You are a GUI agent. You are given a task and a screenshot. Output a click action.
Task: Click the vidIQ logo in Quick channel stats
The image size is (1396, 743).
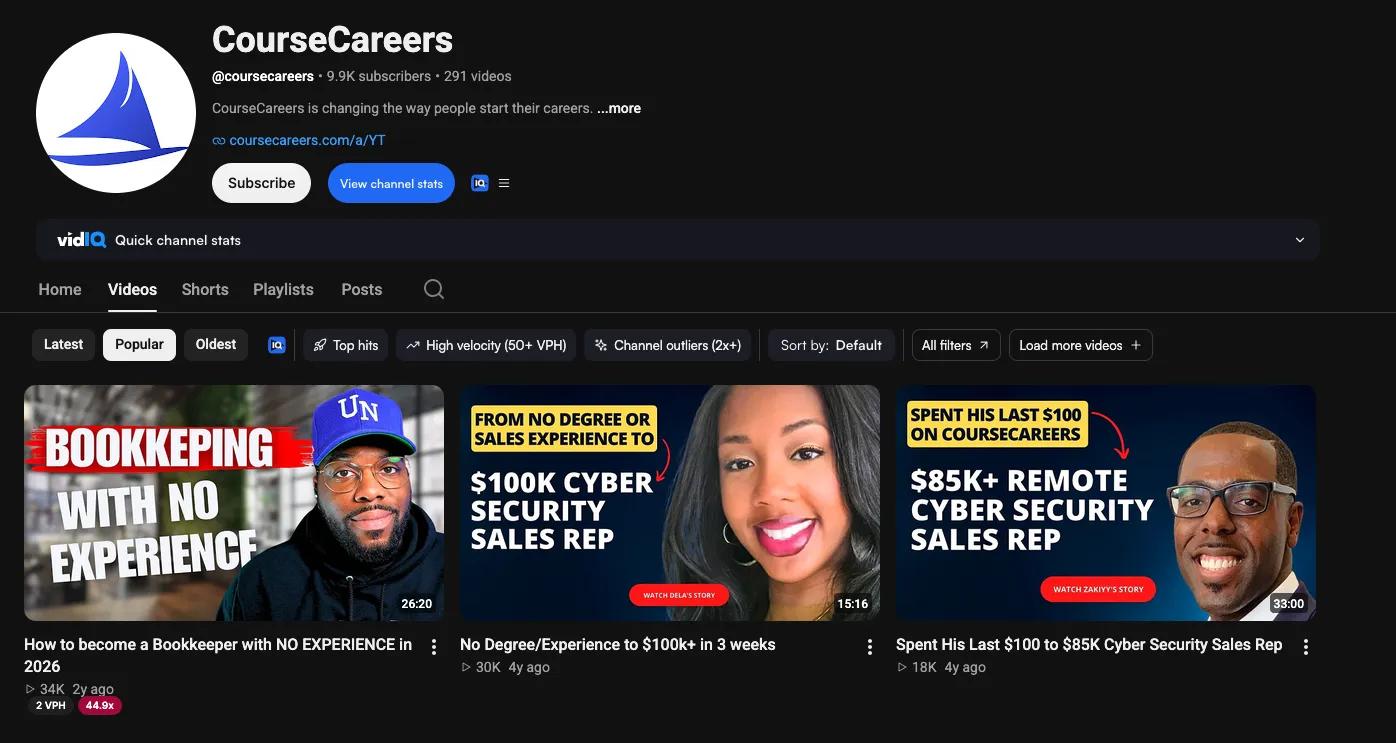tap(81, 240)
